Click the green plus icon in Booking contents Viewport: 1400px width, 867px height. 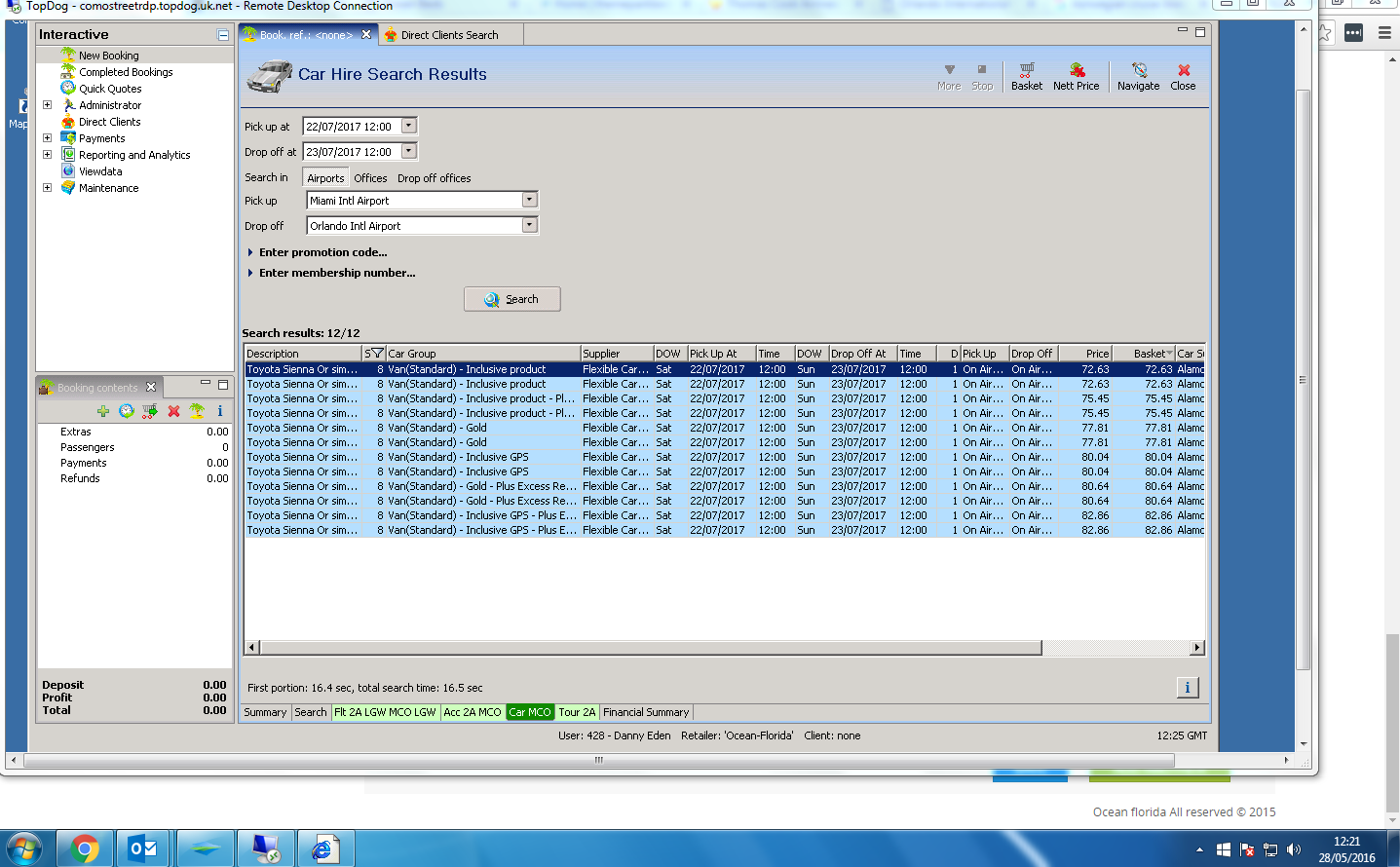click(x=103, y=411)
